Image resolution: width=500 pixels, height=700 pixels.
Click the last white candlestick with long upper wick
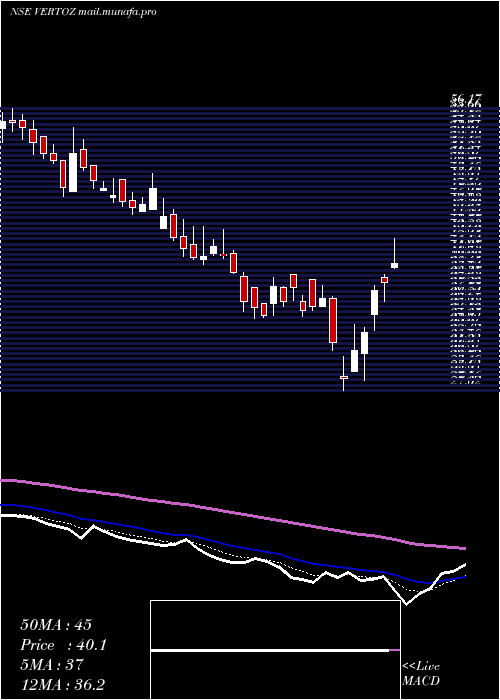tap(394, 254)
